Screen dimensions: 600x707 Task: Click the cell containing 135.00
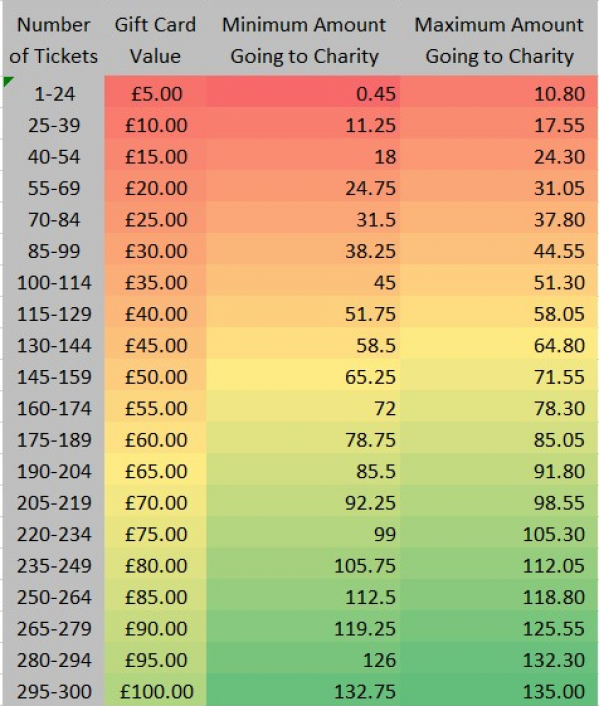(x=499, y=689)
